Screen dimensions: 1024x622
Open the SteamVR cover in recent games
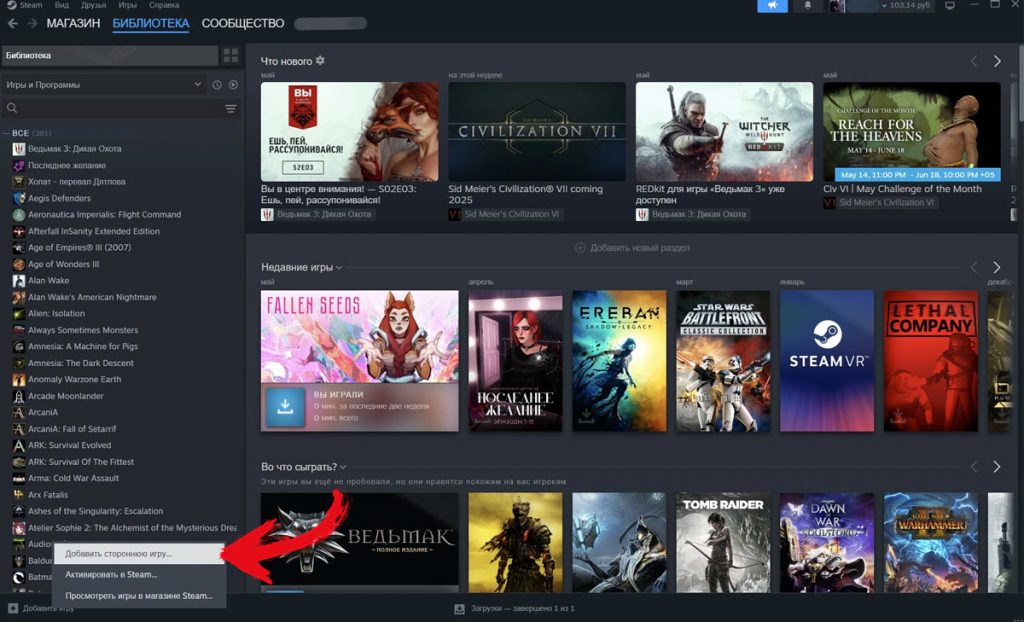(x=827, y=361)
